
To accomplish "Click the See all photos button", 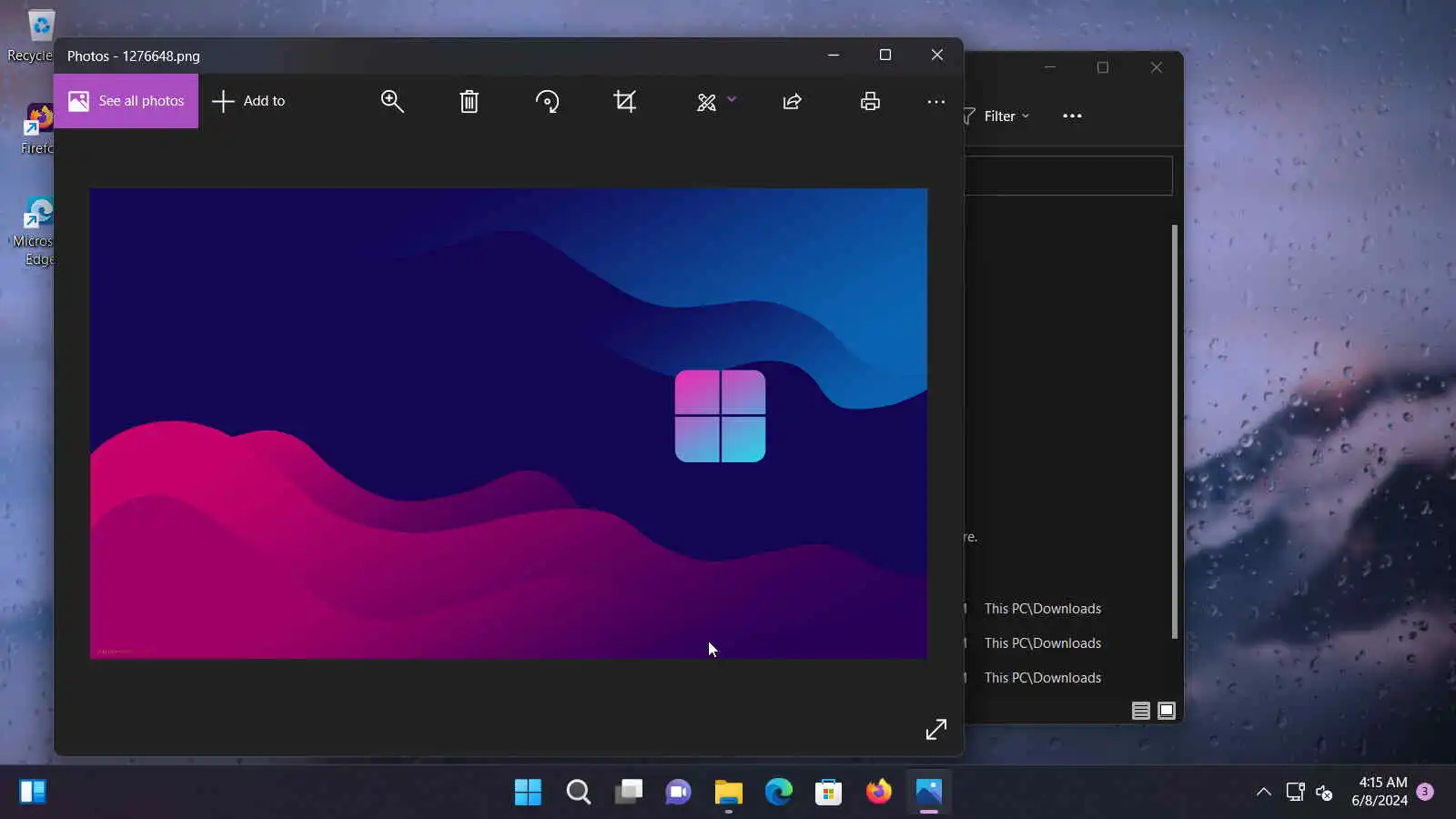I will click(126, 101).
